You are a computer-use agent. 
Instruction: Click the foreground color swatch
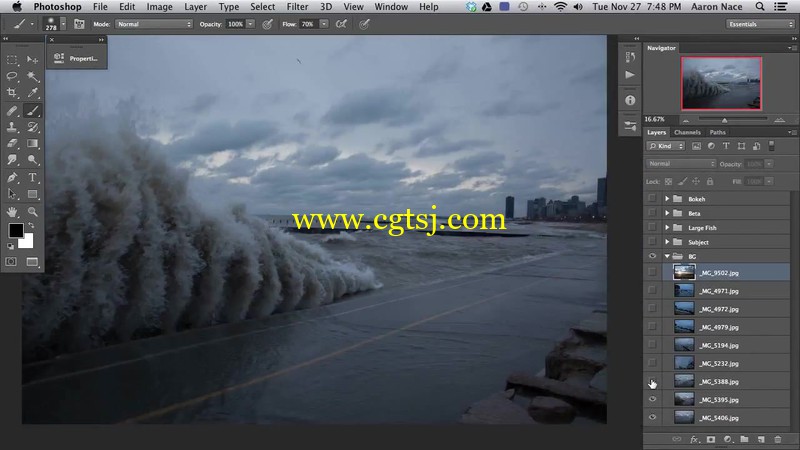15,231
